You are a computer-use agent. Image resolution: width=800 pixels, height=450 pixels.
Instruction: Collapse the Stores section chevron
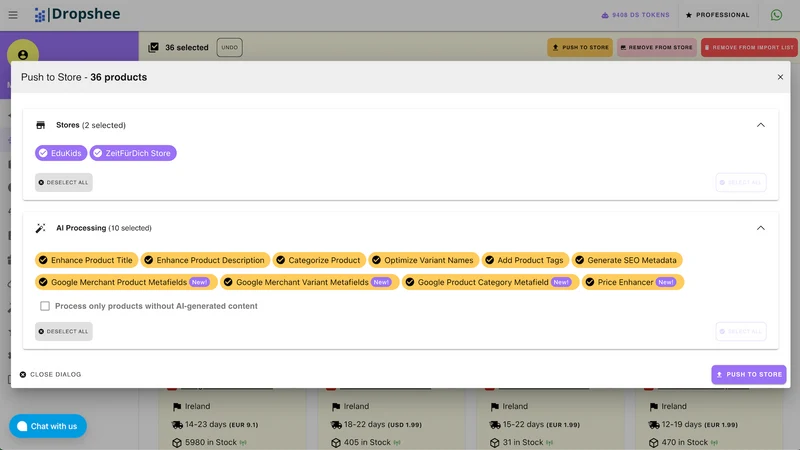point(761,125)
